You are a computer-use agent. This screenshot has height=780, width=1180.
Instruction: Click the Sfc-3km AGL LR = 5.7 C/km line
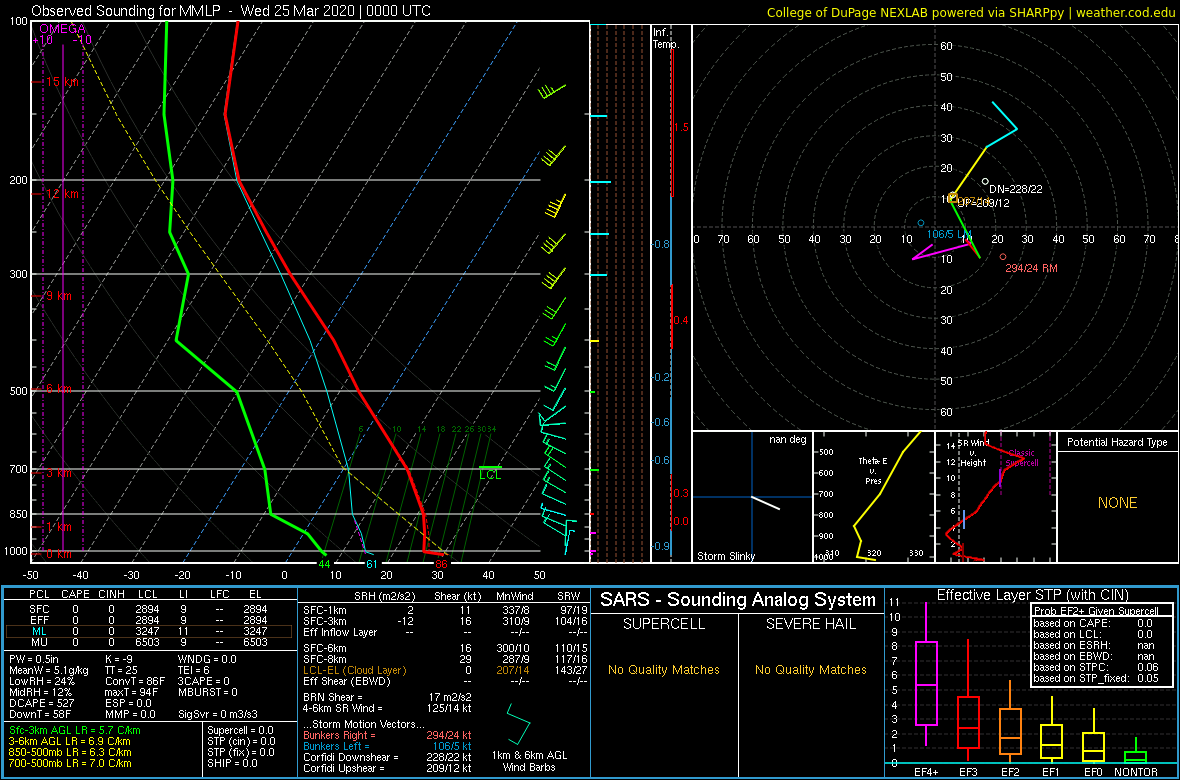(x=75, y=731)
